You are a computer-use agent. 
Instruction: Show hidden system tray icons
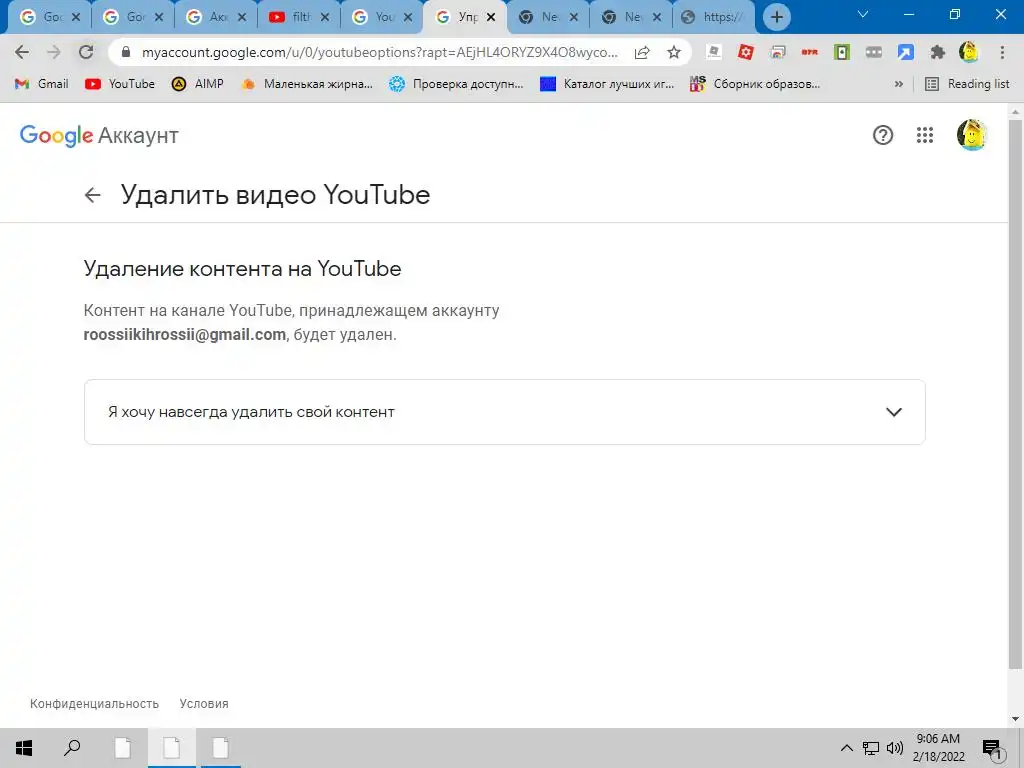(x=846, y=748)
